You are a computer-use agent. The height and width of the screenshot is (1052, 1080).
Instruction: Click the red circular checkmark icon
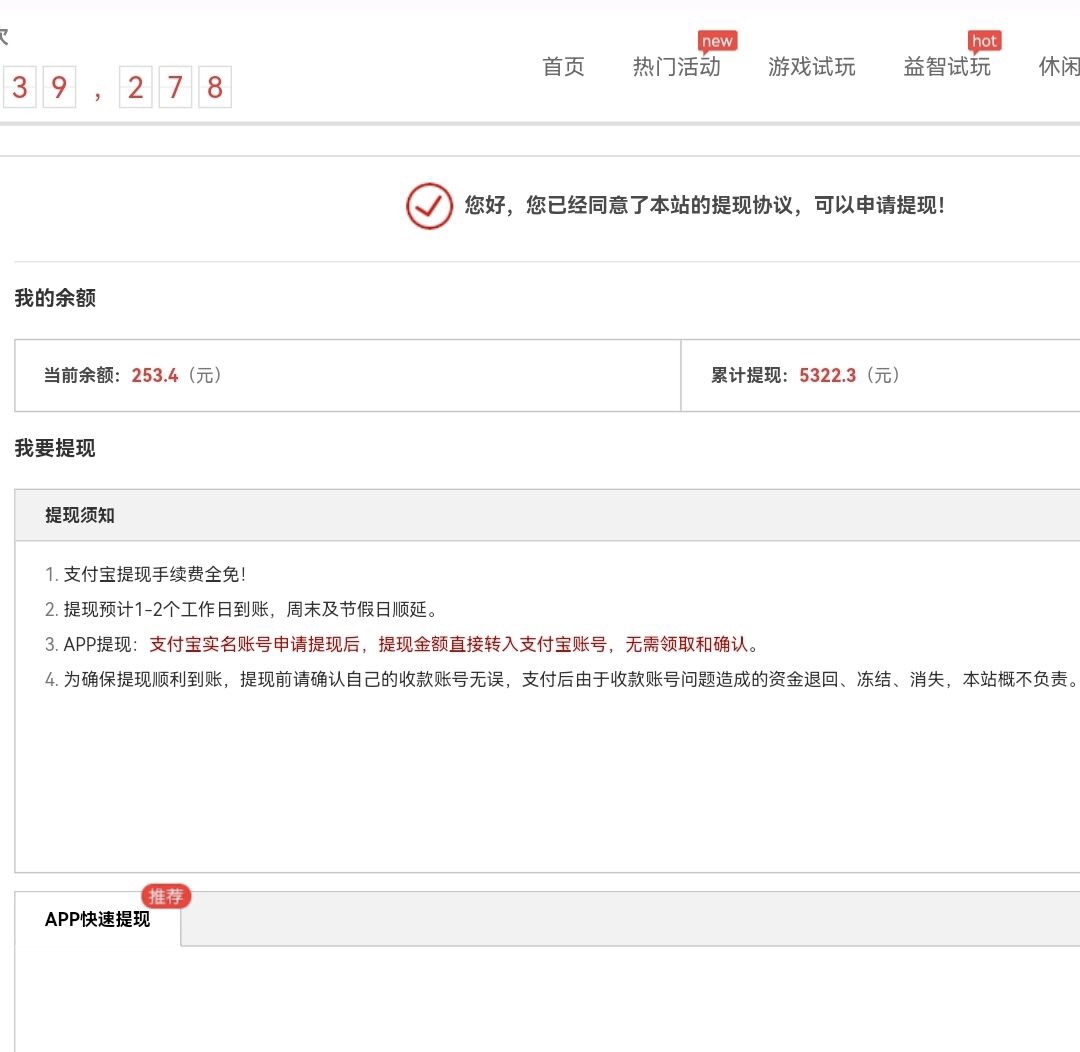point(429,206)
